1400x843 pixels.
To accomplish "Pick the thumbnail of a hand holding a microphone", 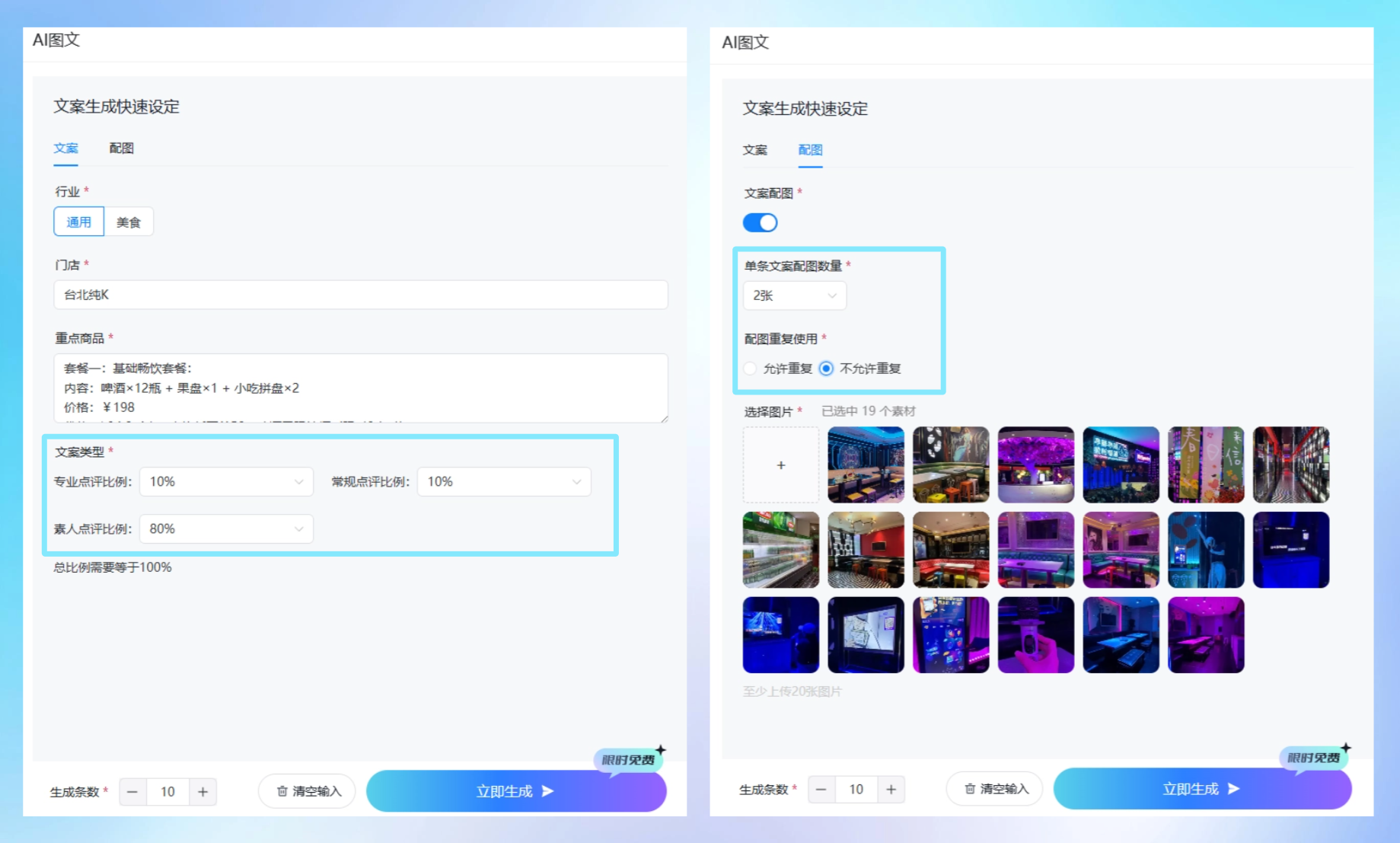I will pos(1035,635).
